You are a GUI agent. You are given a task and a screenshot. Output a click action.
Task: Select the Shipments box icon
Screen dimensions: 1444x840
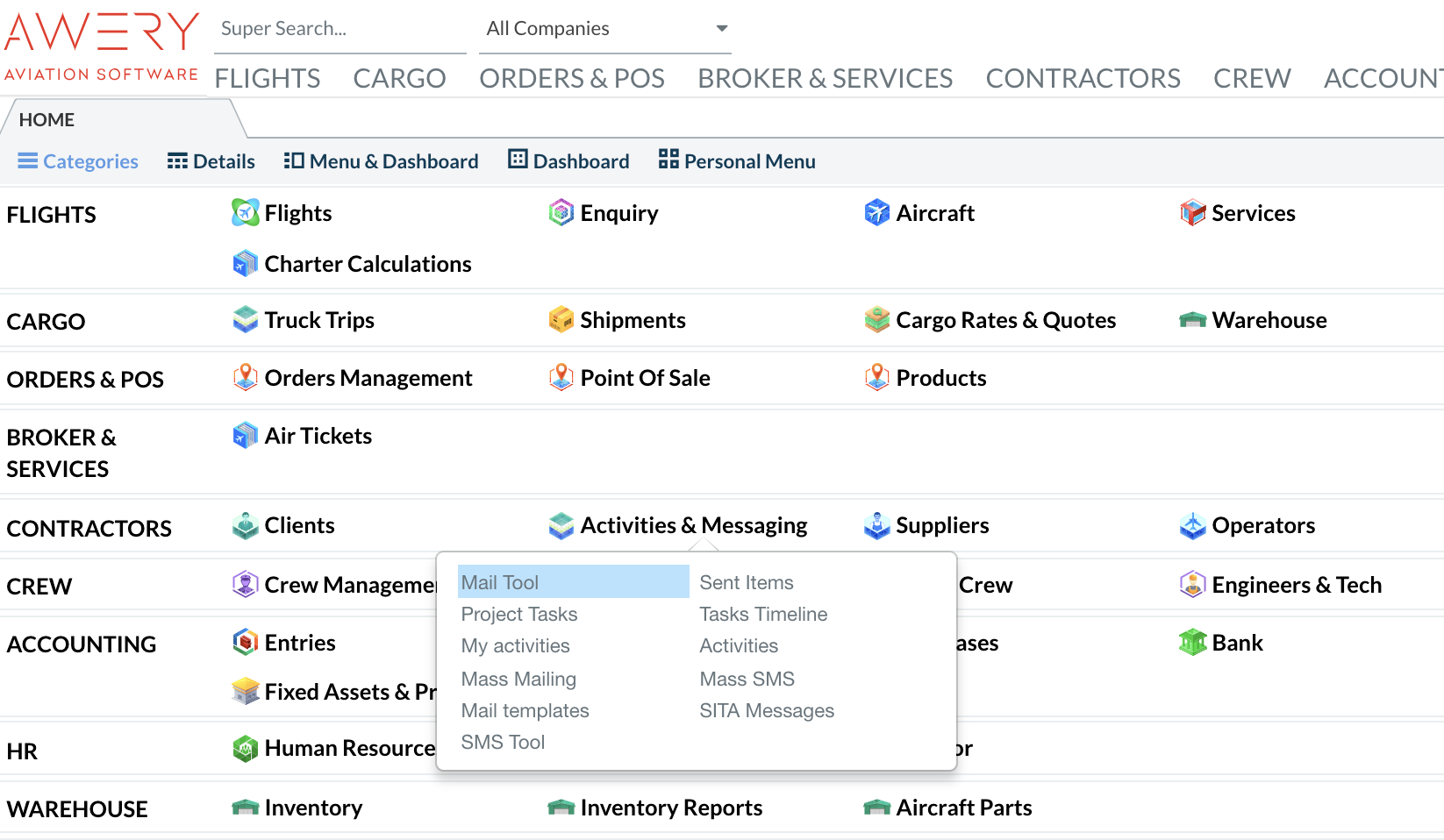(561, 320)
